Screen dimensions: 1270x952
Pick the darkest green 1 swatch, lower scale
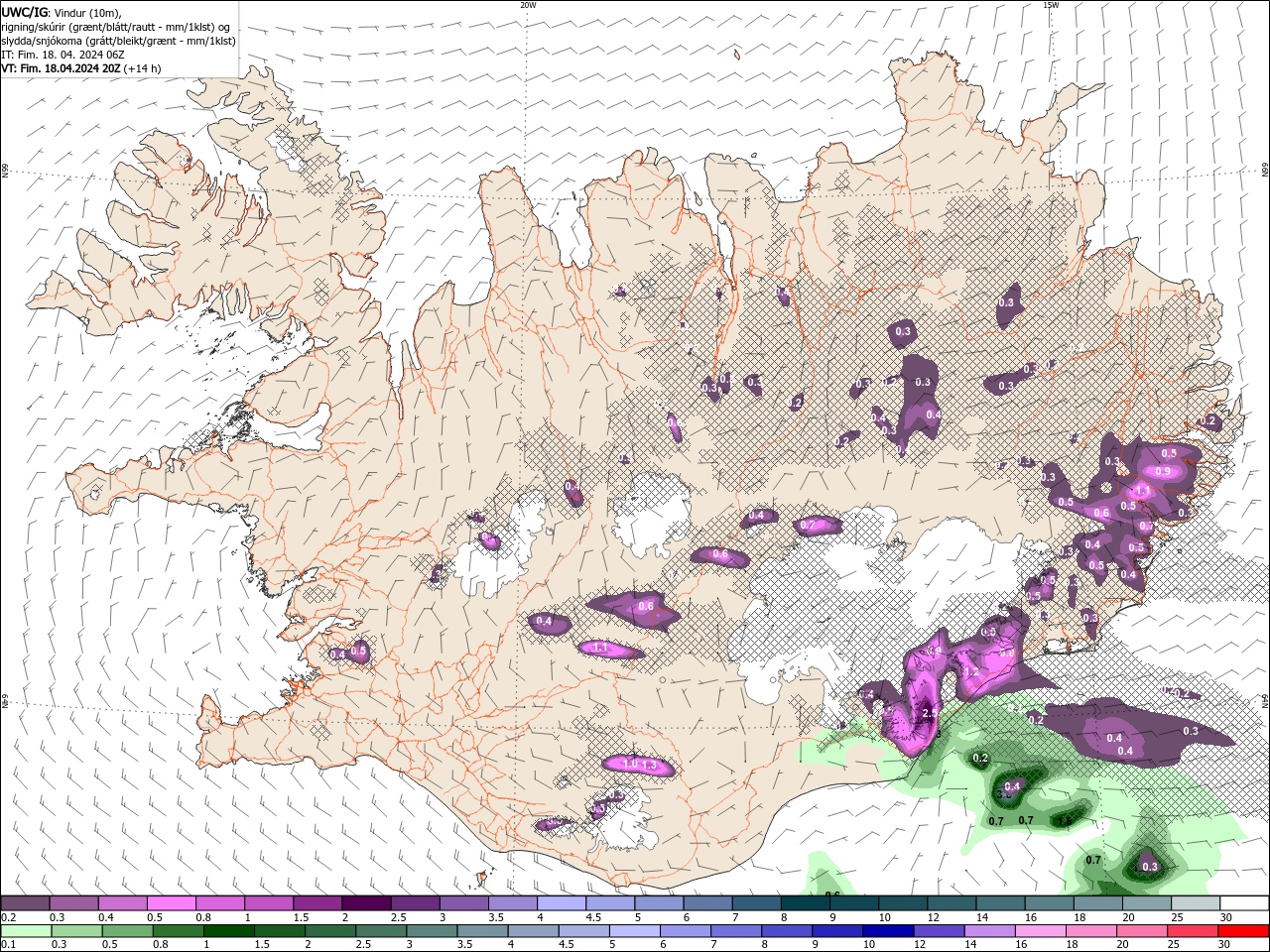(228, 931)
